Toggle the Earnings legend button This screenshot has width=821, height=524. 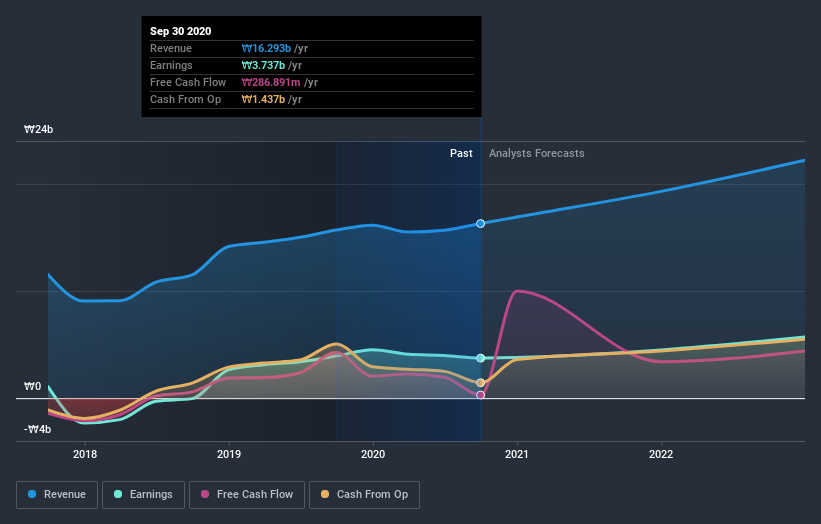tap(143, 495)
